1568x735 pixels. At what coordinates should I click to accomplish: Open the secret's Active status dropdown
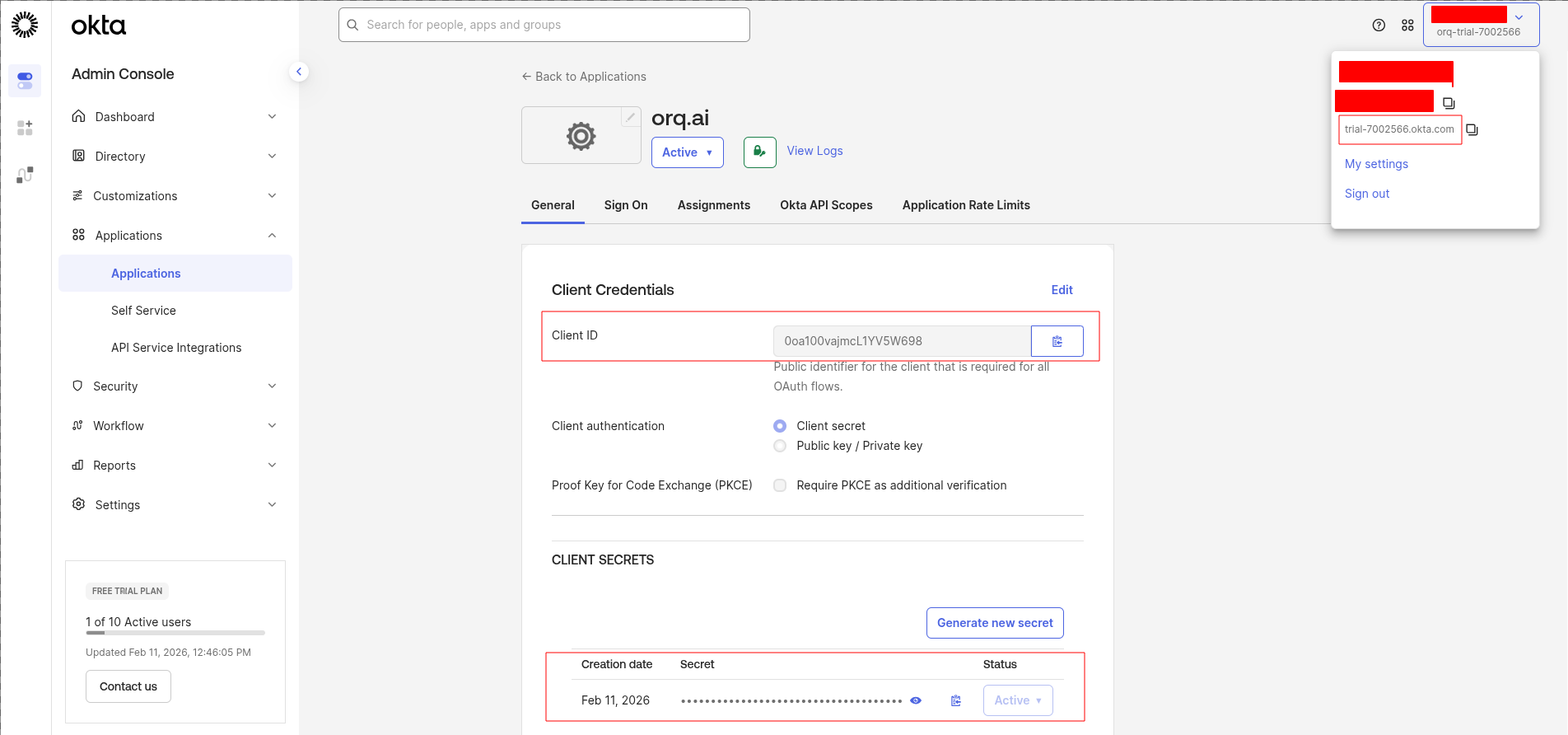(1018, 700)
